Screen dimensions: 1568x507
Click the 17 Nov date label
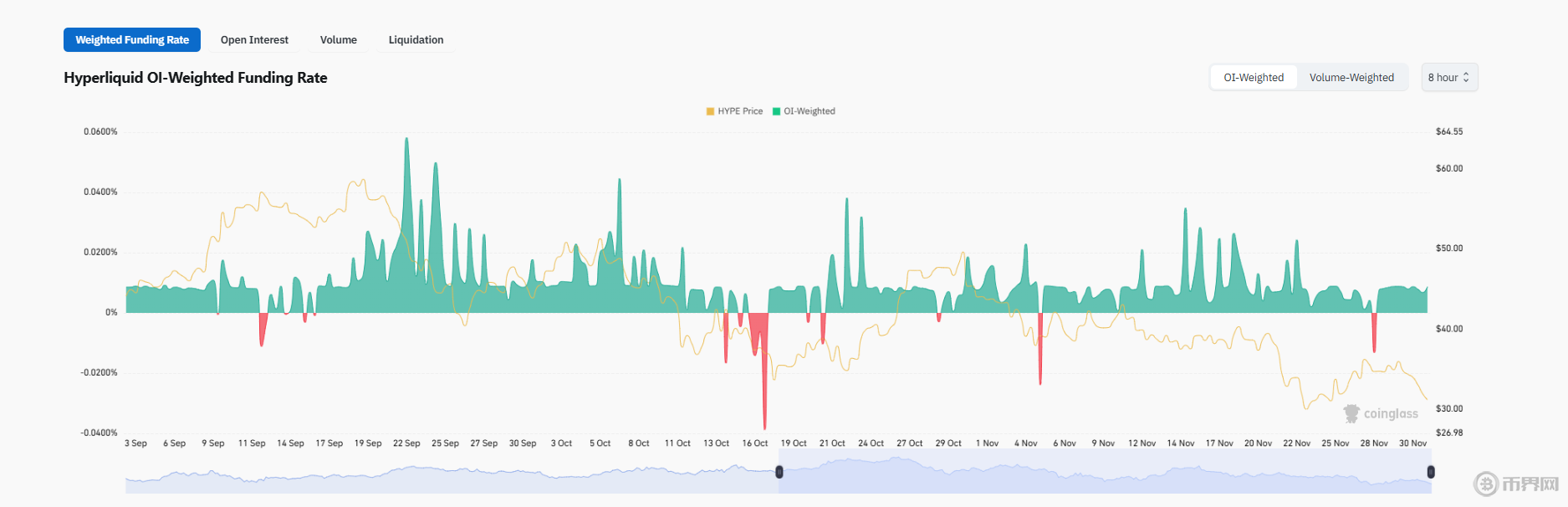tap(1219, 443)
